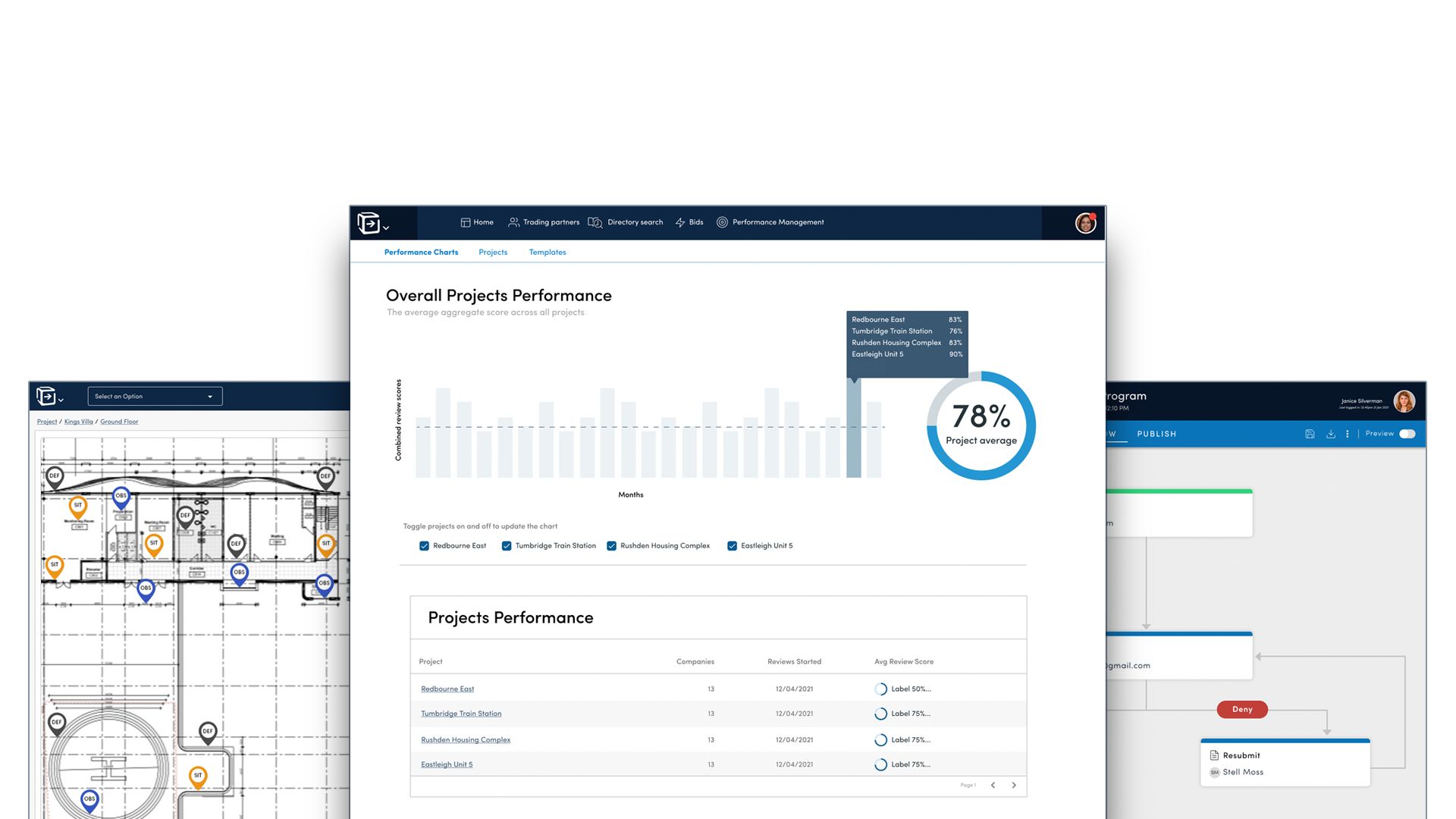Switch to the Performance Charts tab

[421, 253]
